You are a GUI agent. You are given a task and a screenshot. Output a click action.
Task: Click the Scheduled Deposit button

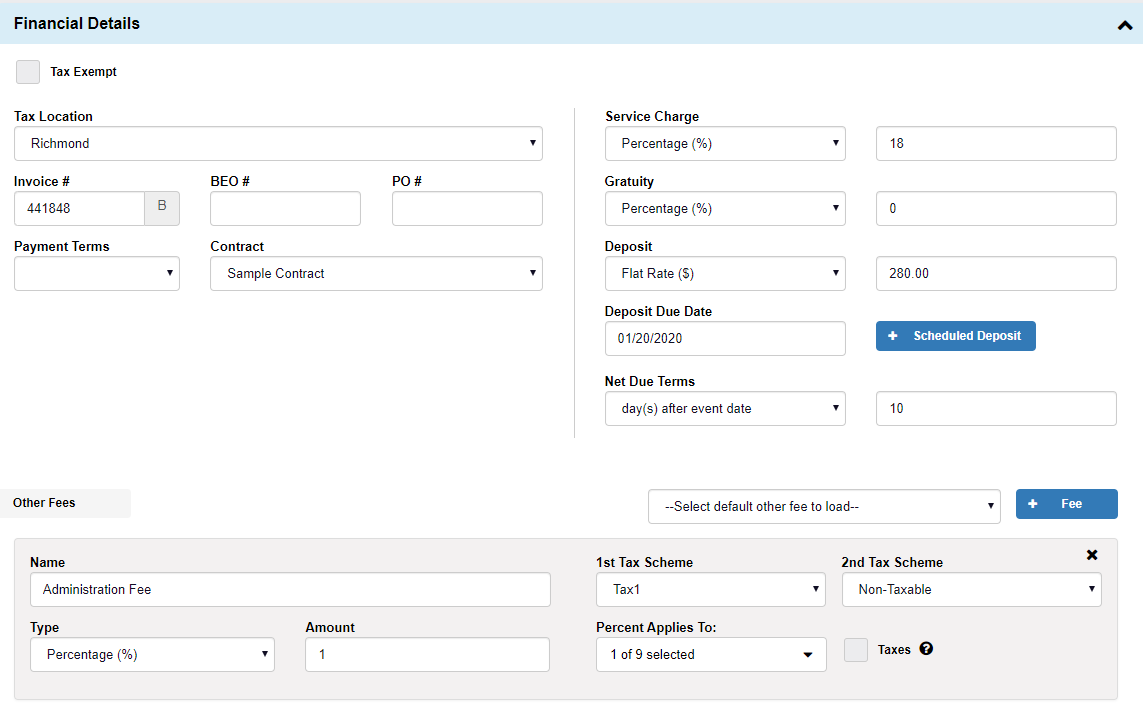(956, 336)
